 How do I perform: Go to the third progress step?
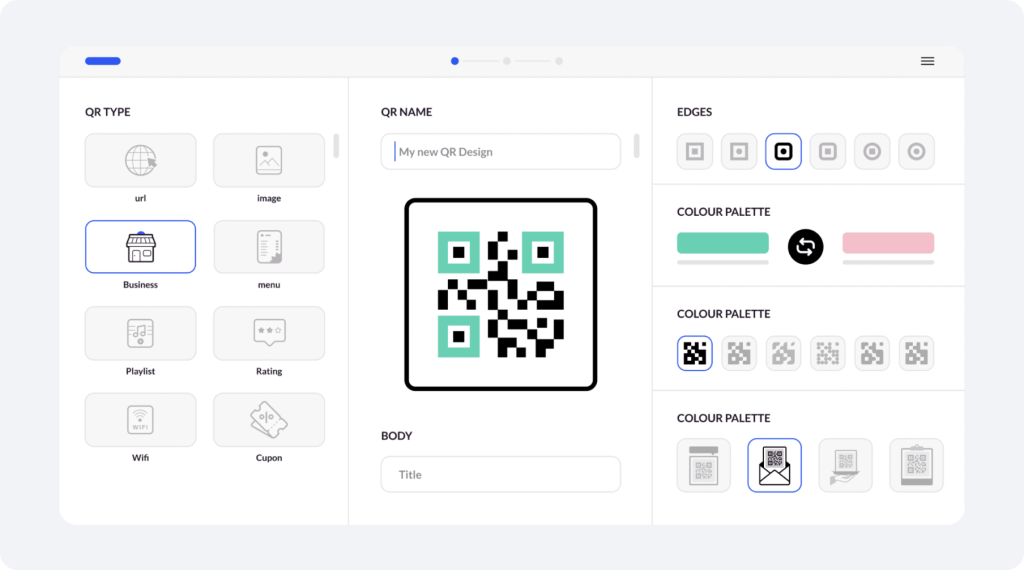click(559, 61)
